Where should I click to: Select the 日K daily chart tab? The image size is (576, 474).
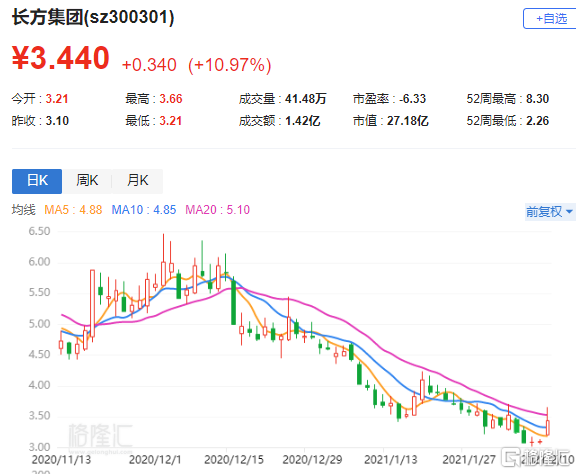37,181
